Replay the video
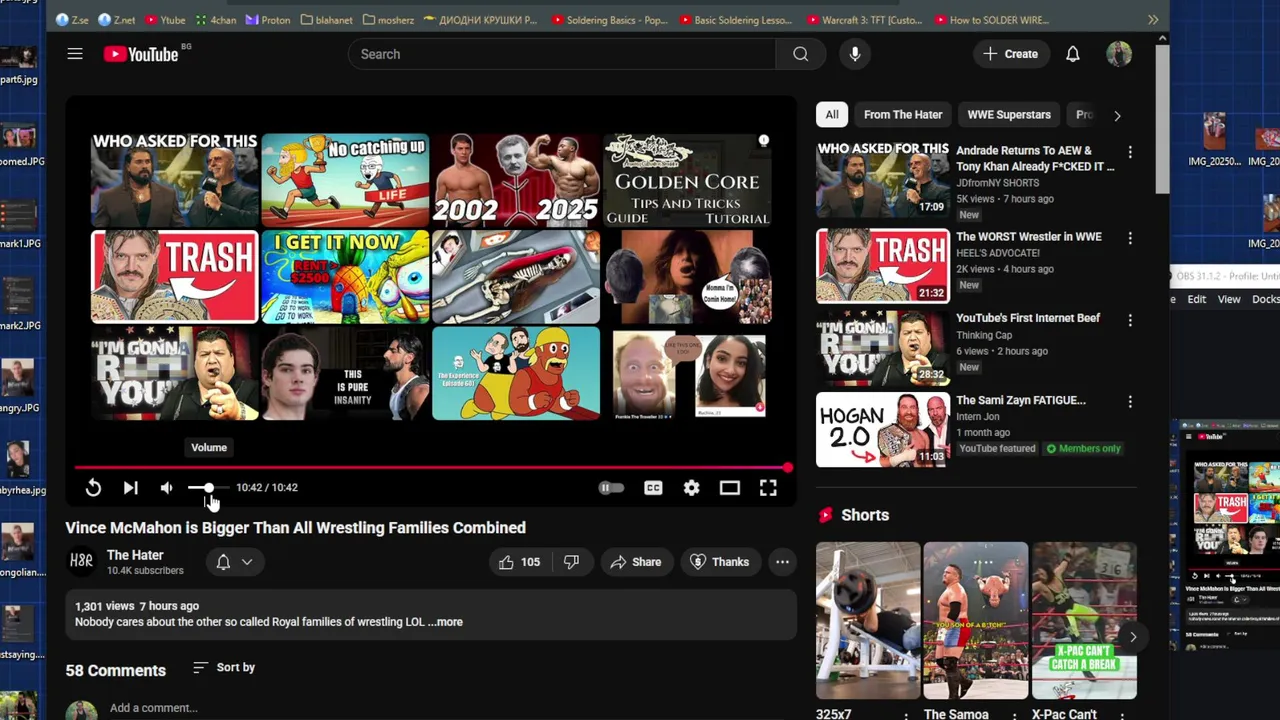1280x720 pixels. (x=93, y=487)
